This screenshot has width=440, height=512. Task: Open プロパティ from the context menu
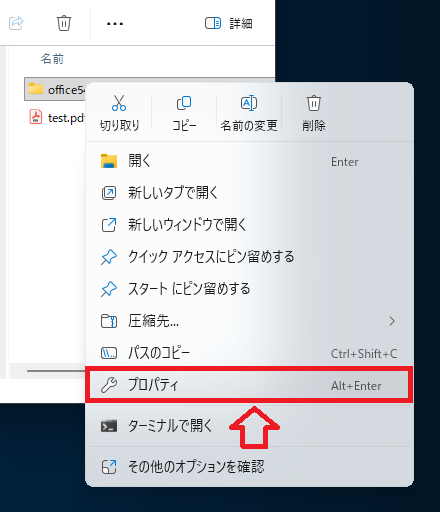pos(249,385)
